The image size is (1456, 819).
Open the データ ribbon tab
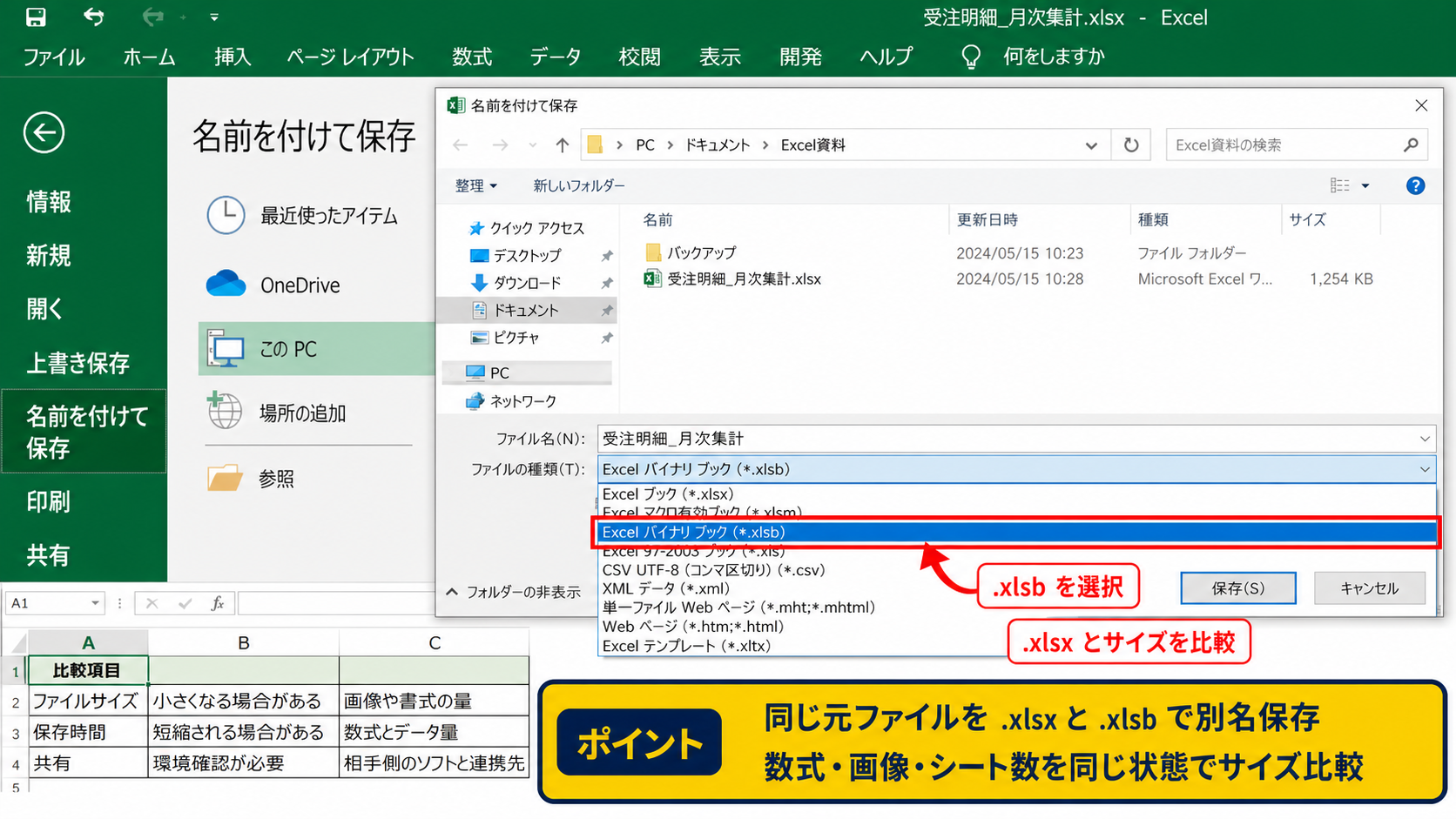pyautogui.click(x=555, y=57)
